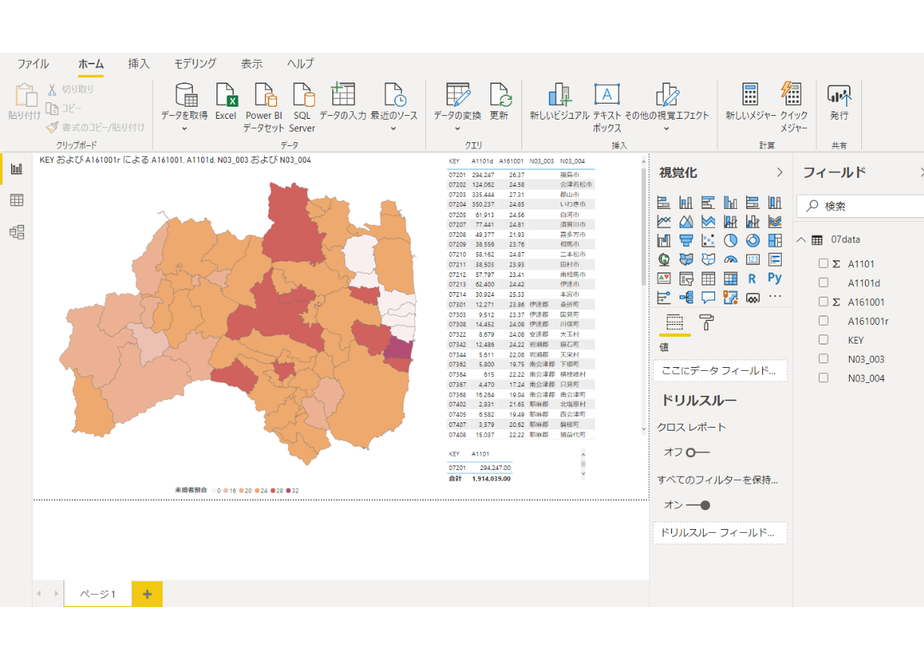Select the stacked bar chart visual
924x660 pixels.
tap(664, 203)
